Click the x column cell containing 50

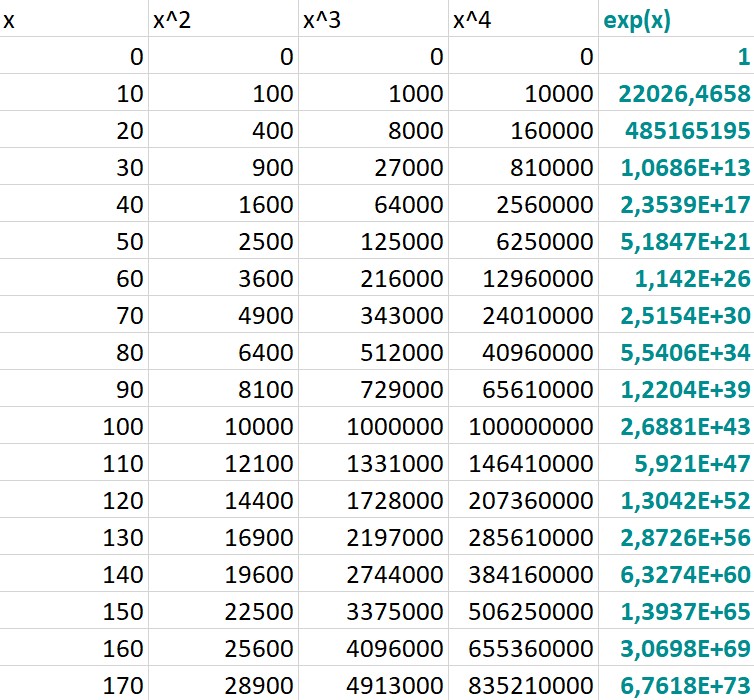(x=74, y=241)
